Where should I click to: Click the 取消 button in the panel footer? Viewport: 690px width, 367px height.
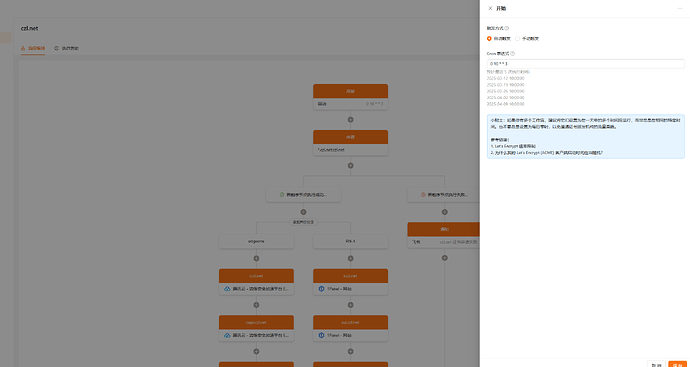tap(656, 365)
